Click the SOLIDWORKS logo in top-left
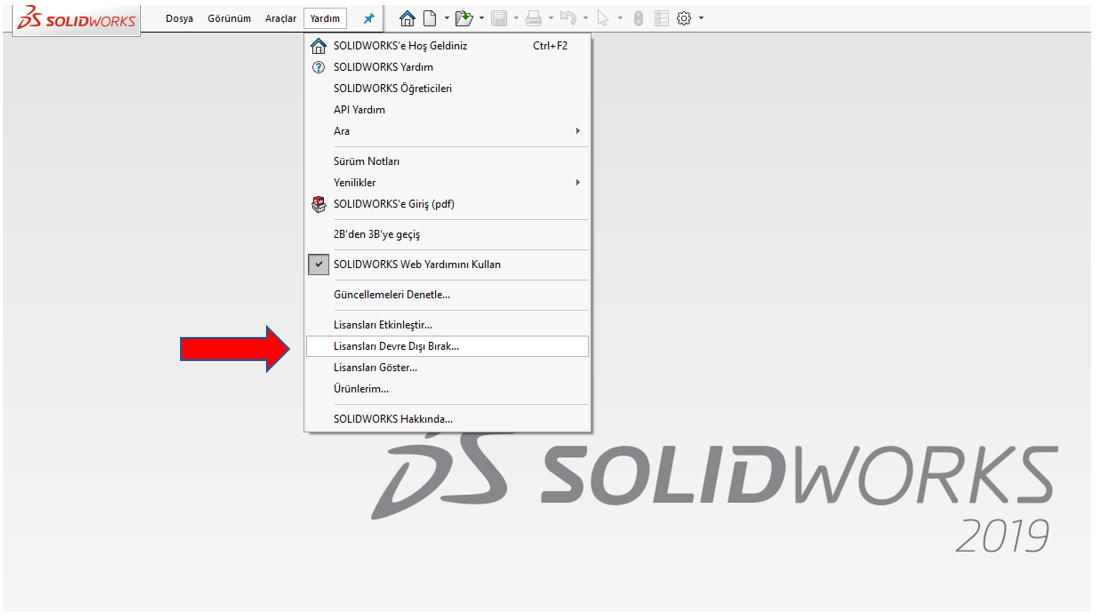Image resolution: width=1096 pixels, height=615 pixels. [x=77, y=19]
